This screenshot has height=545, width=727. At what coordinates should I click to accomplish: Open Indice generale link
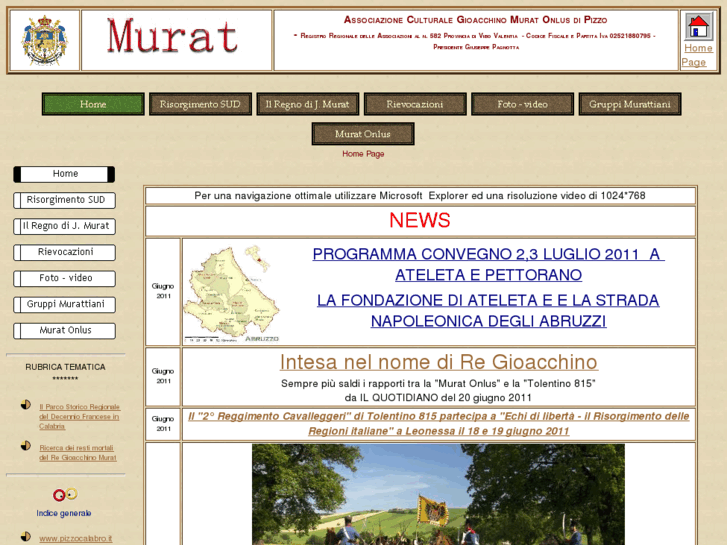point(64,513)
